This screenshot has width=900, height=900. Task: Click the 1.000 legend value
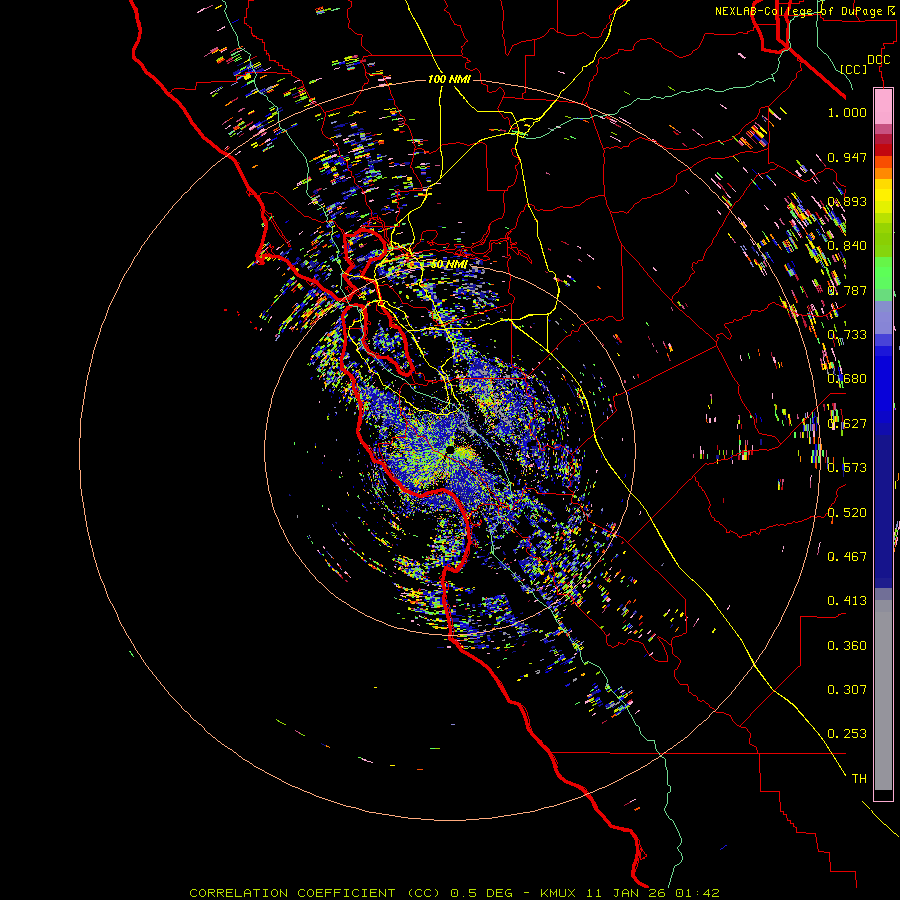click(x=847, y=112)
